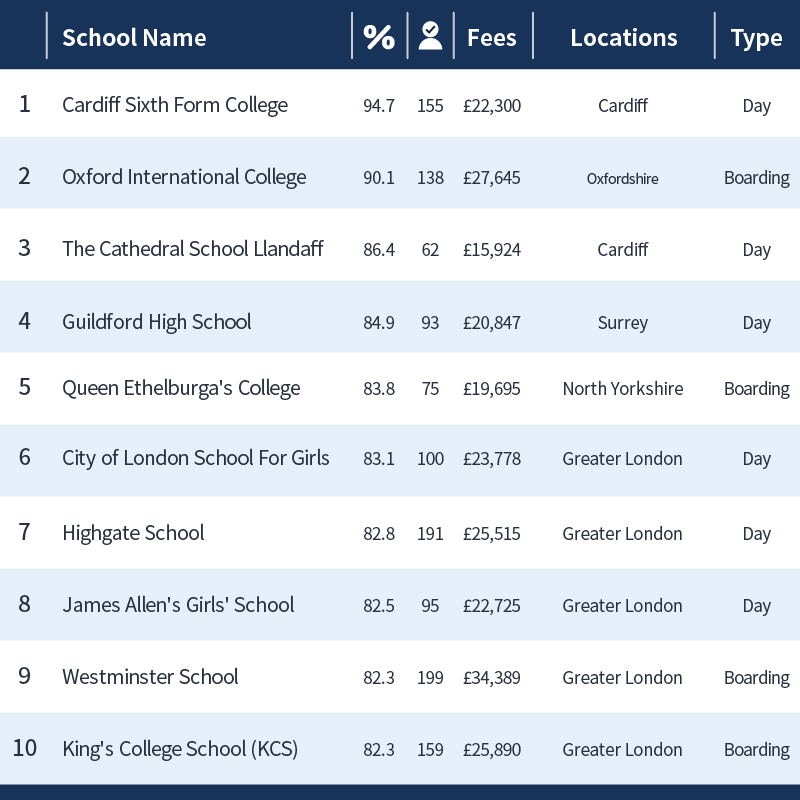
Task: Click rank number 10 cell
Action: pyautogui.click(x=24, y=748)
